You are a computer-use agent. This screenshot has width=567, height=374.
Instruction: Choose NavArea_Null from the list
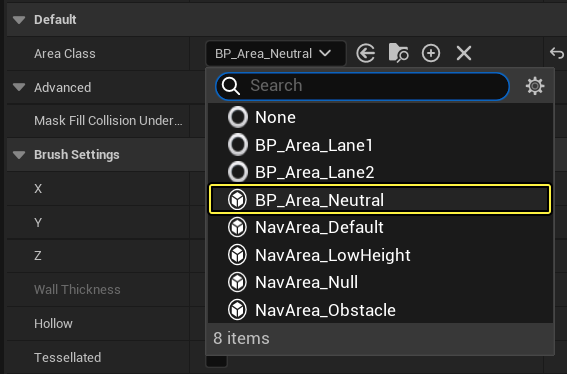point(380,282)
